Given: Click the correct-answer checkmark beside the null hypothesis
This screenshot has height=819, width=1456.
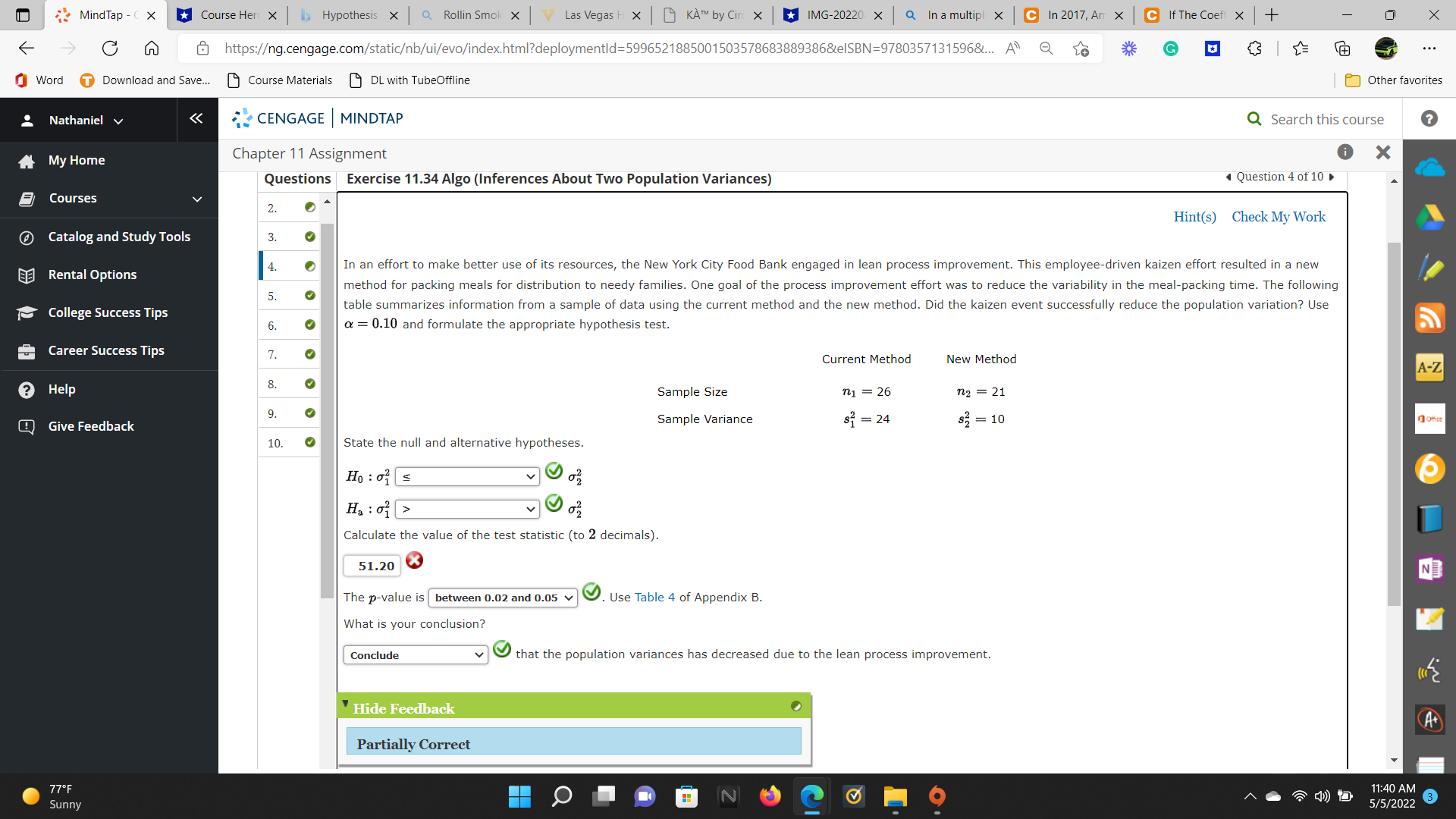Looking at the screenshot, I should [554, 472].
